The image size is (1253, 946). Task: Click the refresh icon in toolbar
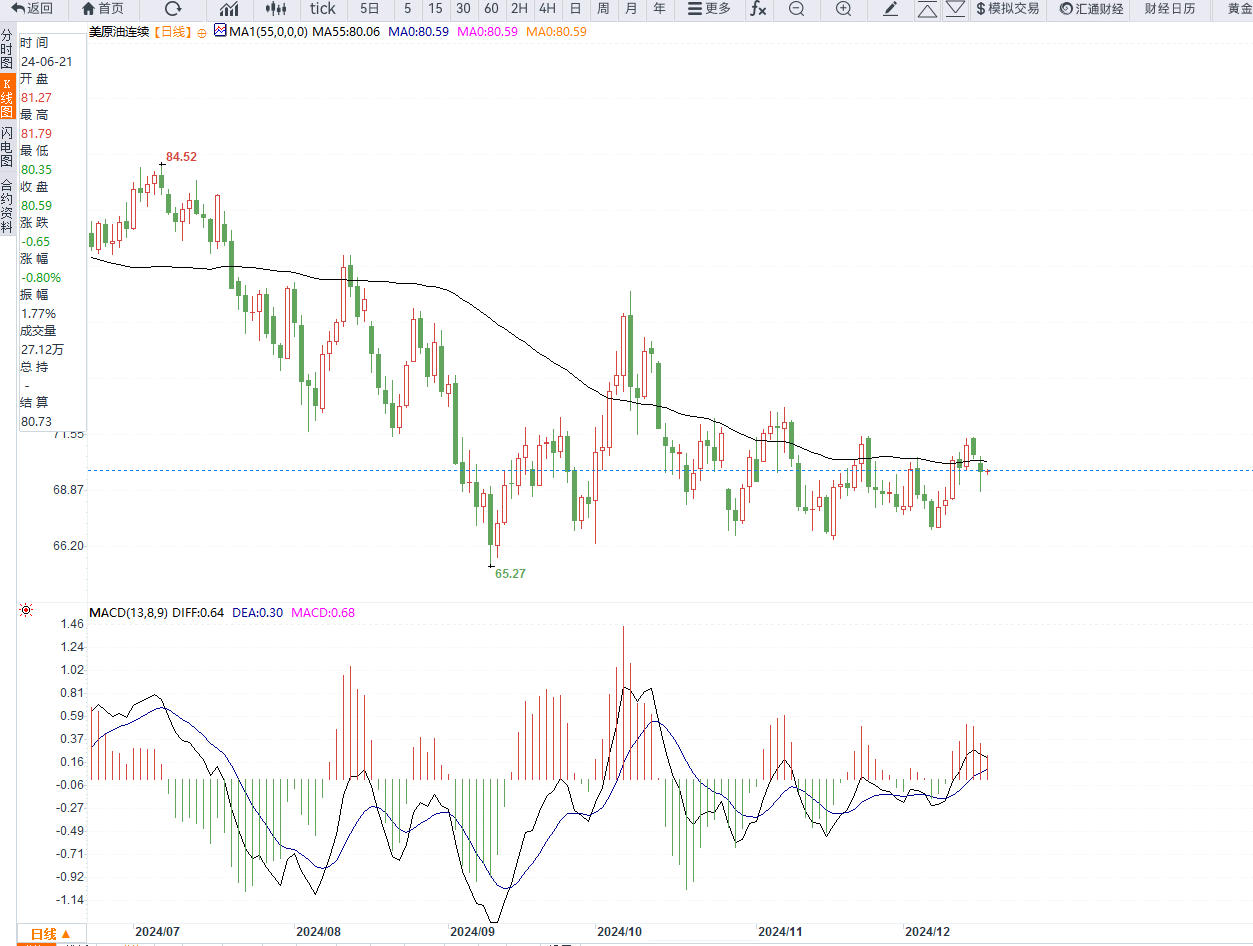coord(173,9)
